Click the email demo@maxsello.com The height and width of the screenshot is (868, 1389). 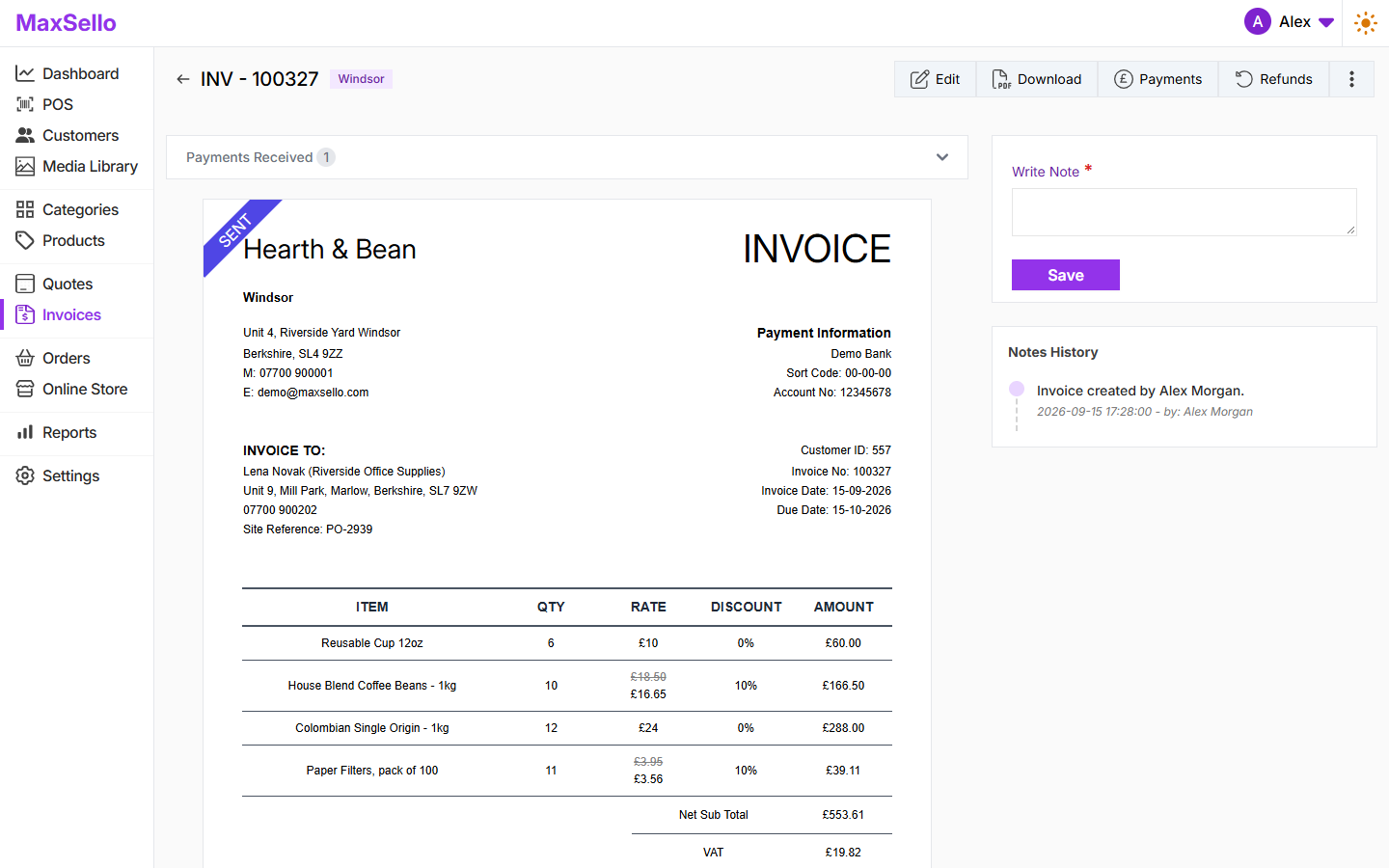pos(313,393)
